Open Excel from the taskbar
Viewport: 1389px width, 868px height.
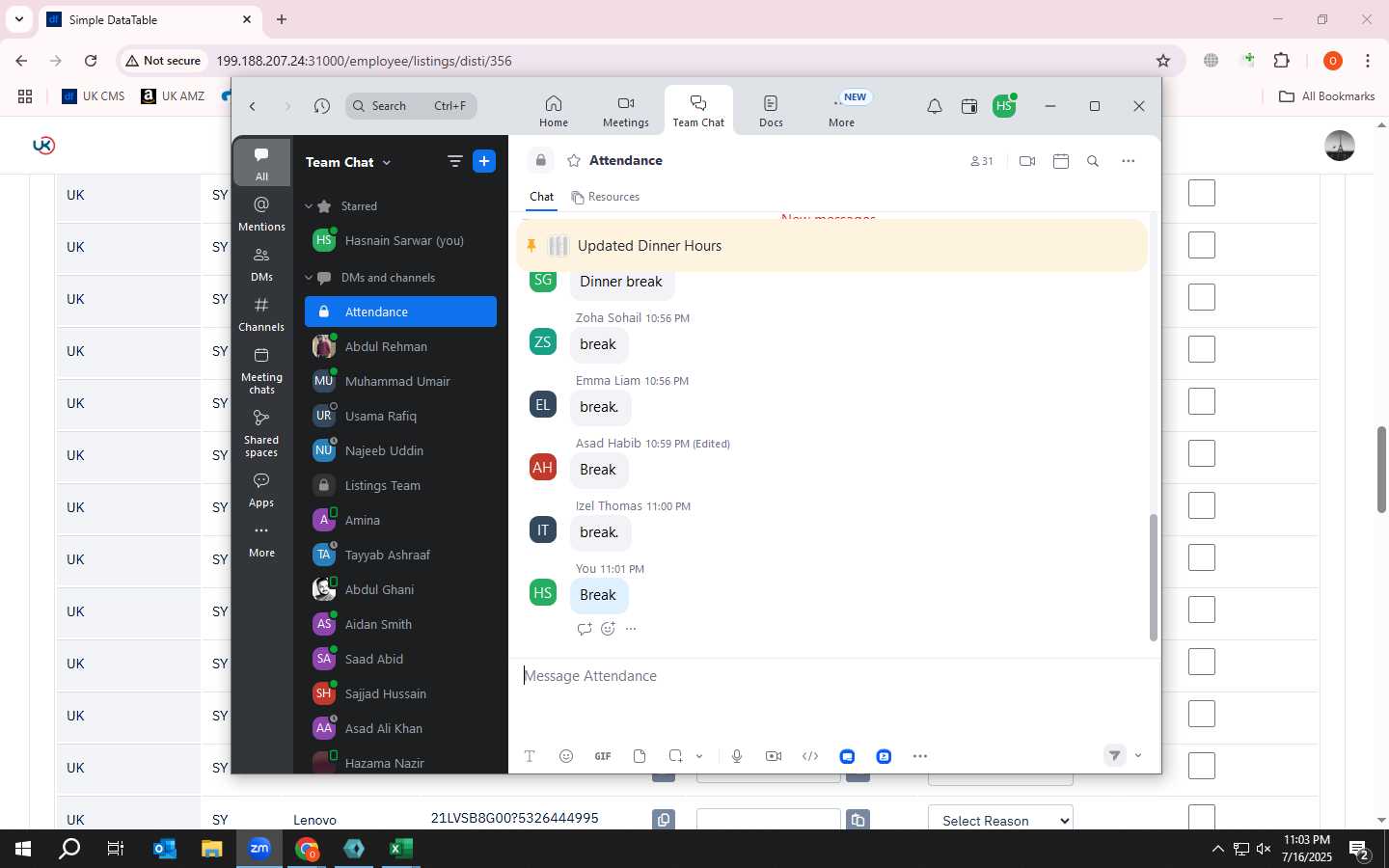[x=400, y=849]
